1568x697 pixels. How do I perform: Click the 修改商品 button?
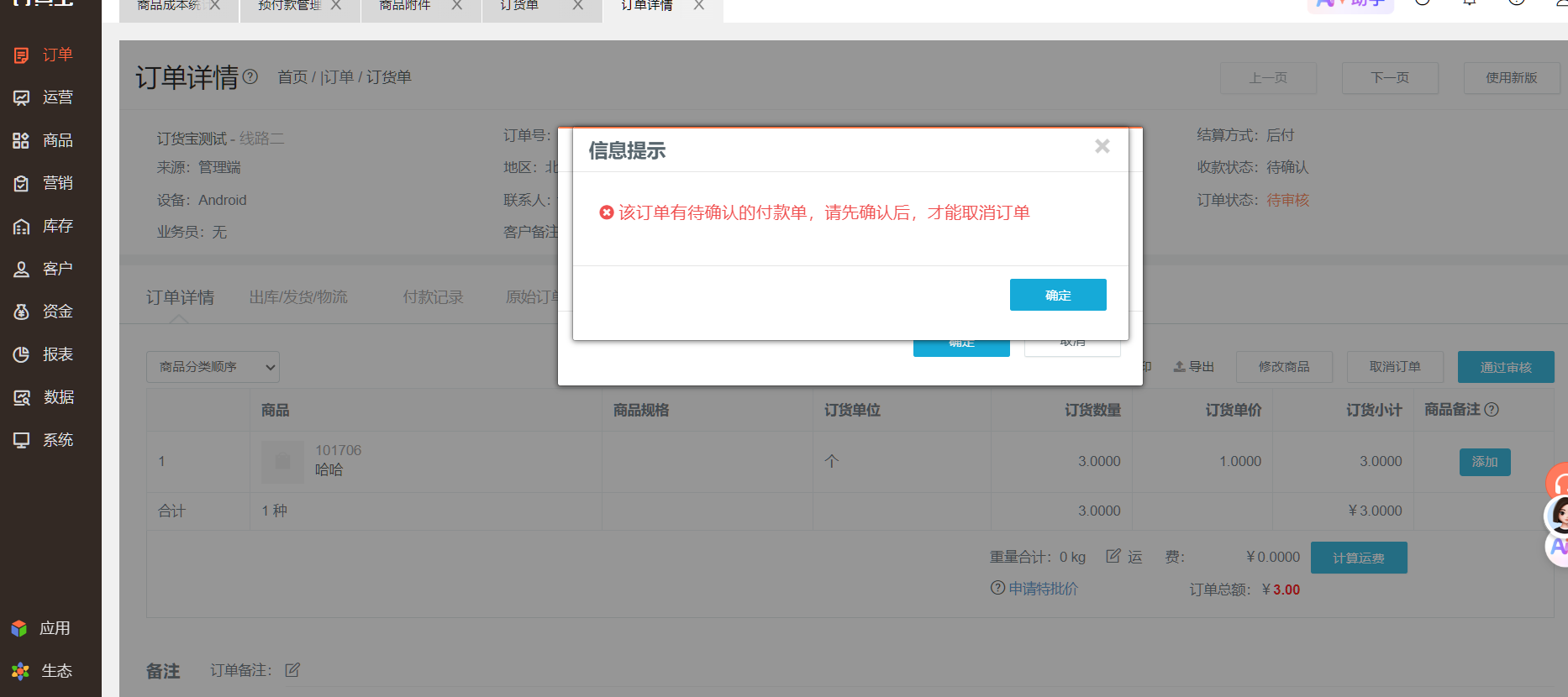(1284, 367)
